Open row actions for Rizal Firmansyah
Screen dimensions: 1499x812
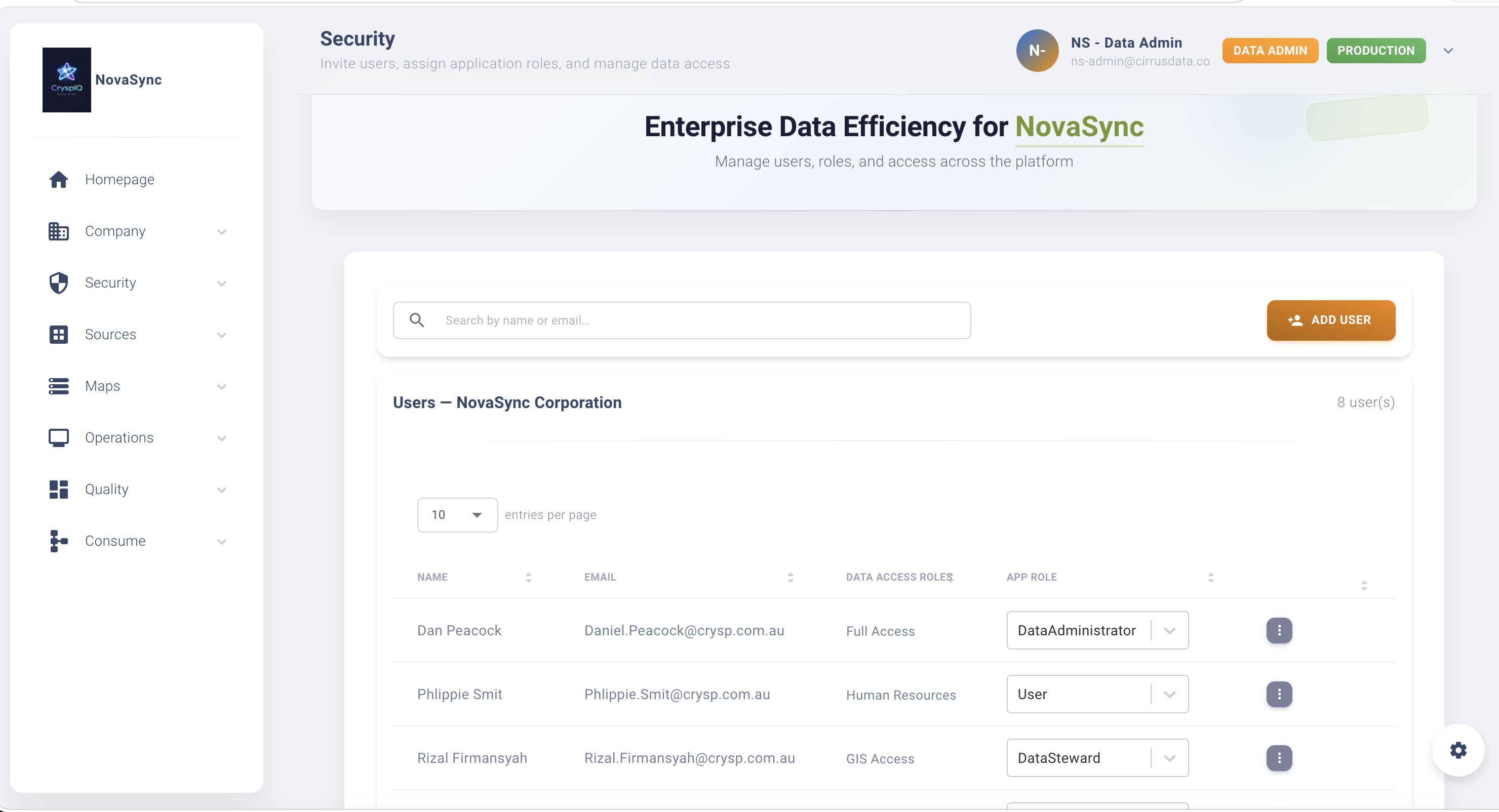(1279, 758)
